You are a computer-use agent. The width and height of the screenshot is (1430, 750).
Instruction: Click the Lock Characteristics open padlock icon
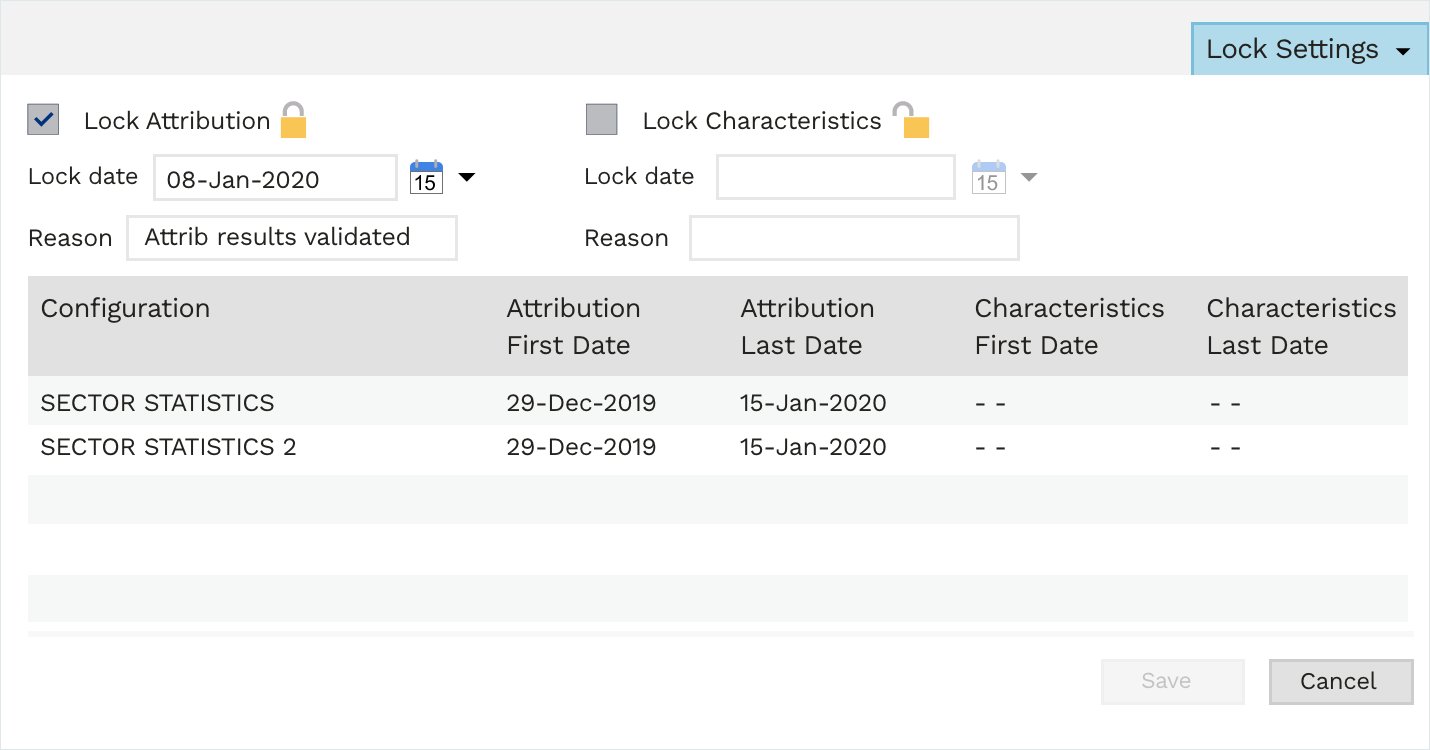click(910, 120)
